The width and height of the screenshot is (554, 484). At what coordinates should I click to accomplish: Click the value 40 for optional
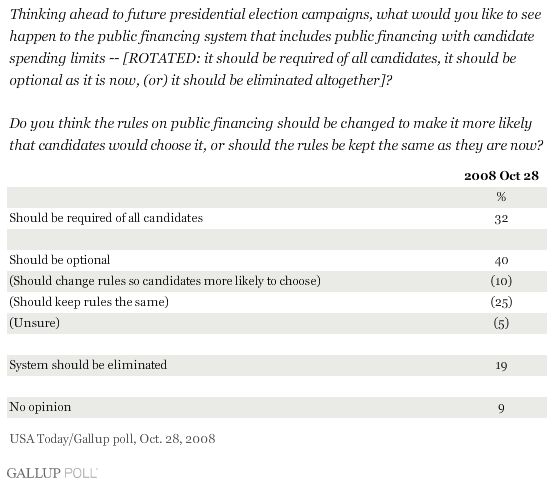tap(501, 261)
